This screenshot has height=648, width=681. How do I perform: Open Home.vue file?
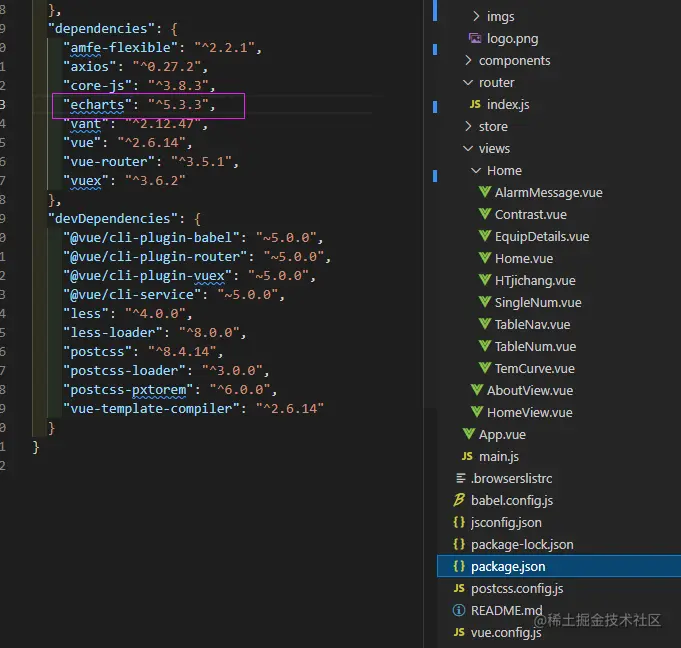point(524,258)
